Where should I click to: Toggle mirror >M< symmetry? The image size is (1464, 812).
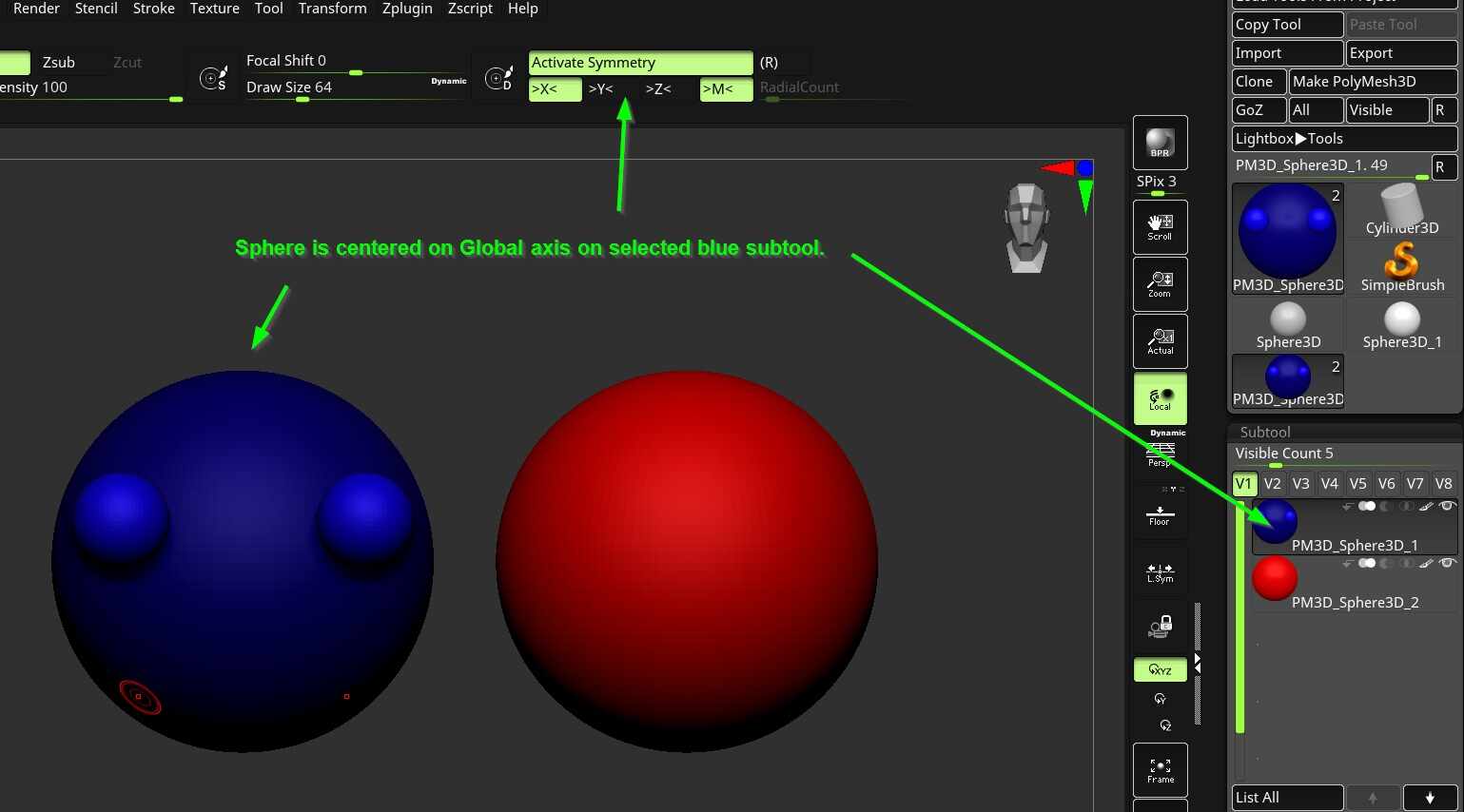(x=726, y=89)
